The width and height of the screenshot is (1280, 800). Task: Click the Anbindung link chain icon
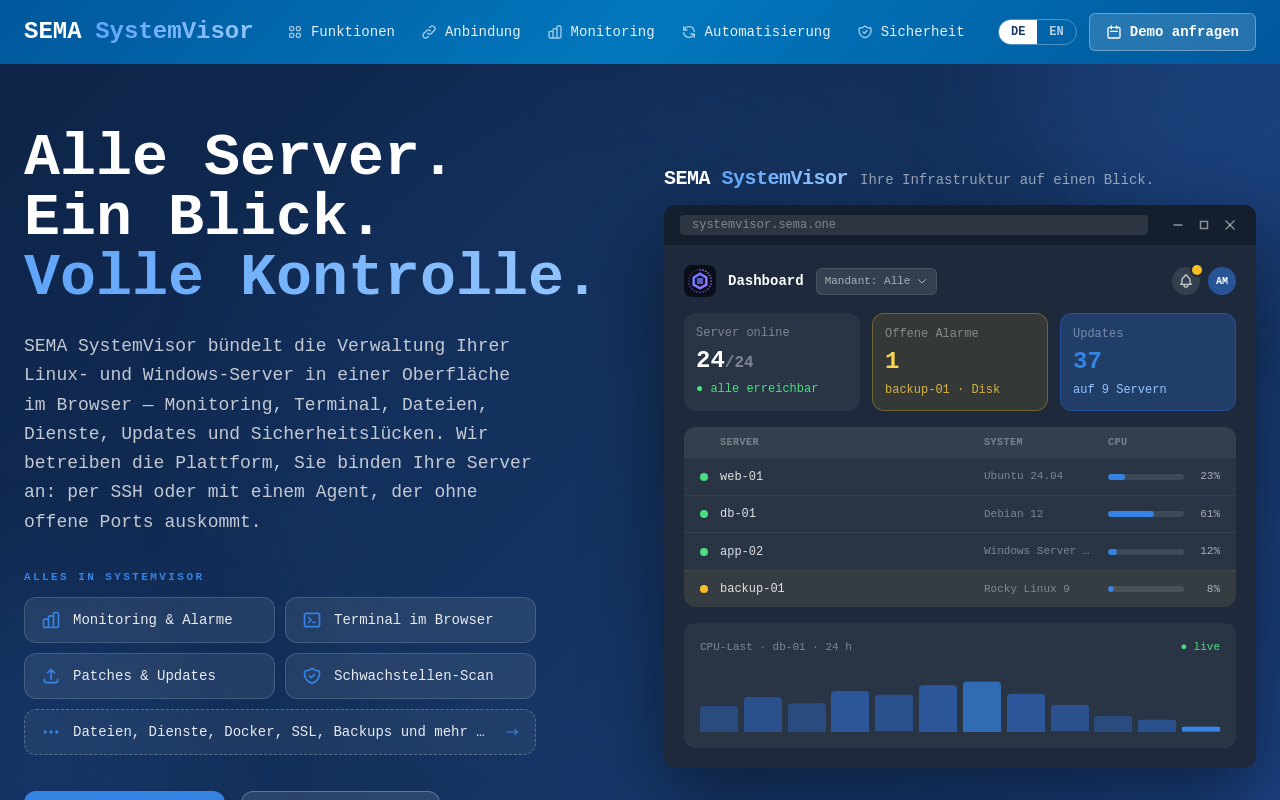(429, 32)
